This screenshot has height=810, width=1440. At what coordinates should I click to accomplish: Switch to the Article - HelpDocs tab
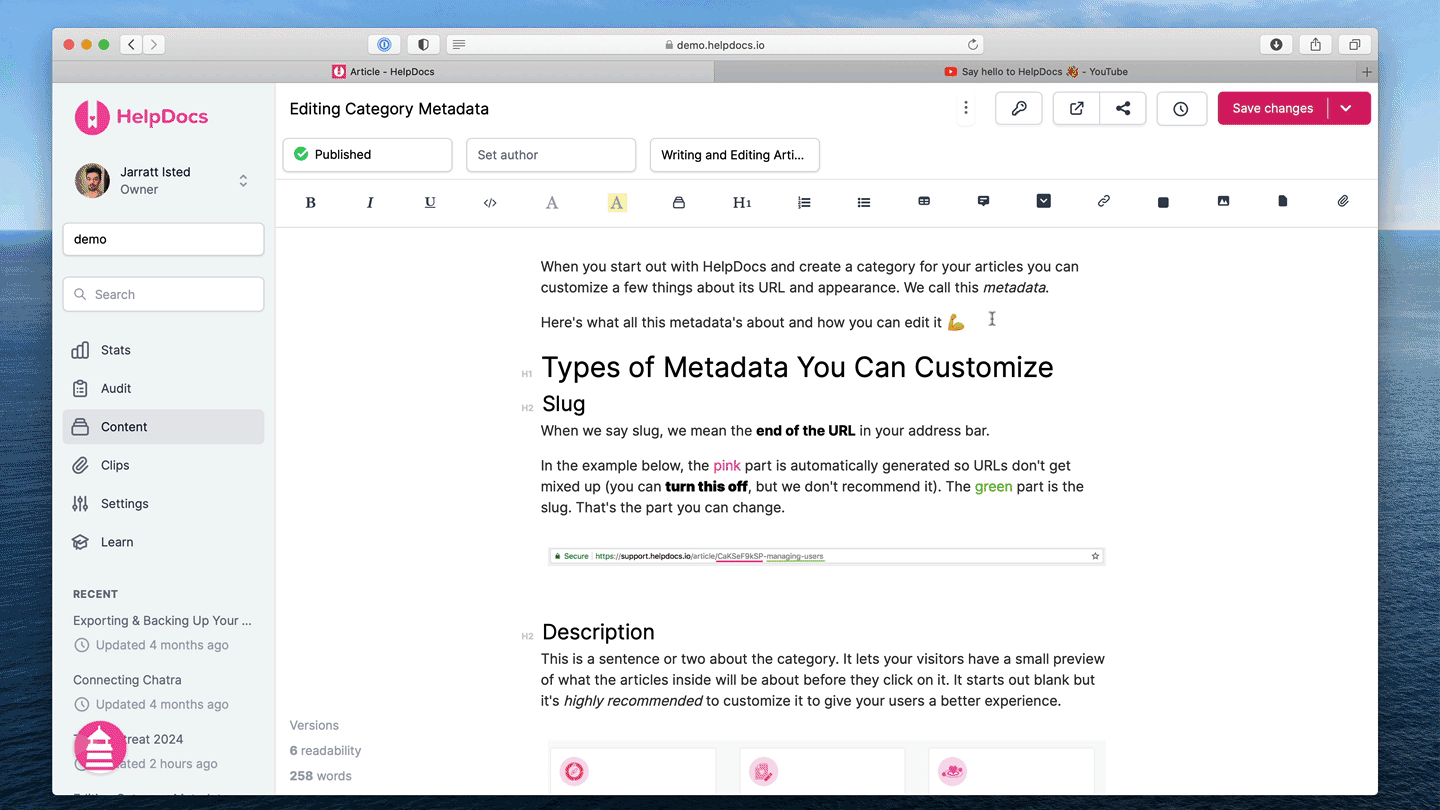383,72
